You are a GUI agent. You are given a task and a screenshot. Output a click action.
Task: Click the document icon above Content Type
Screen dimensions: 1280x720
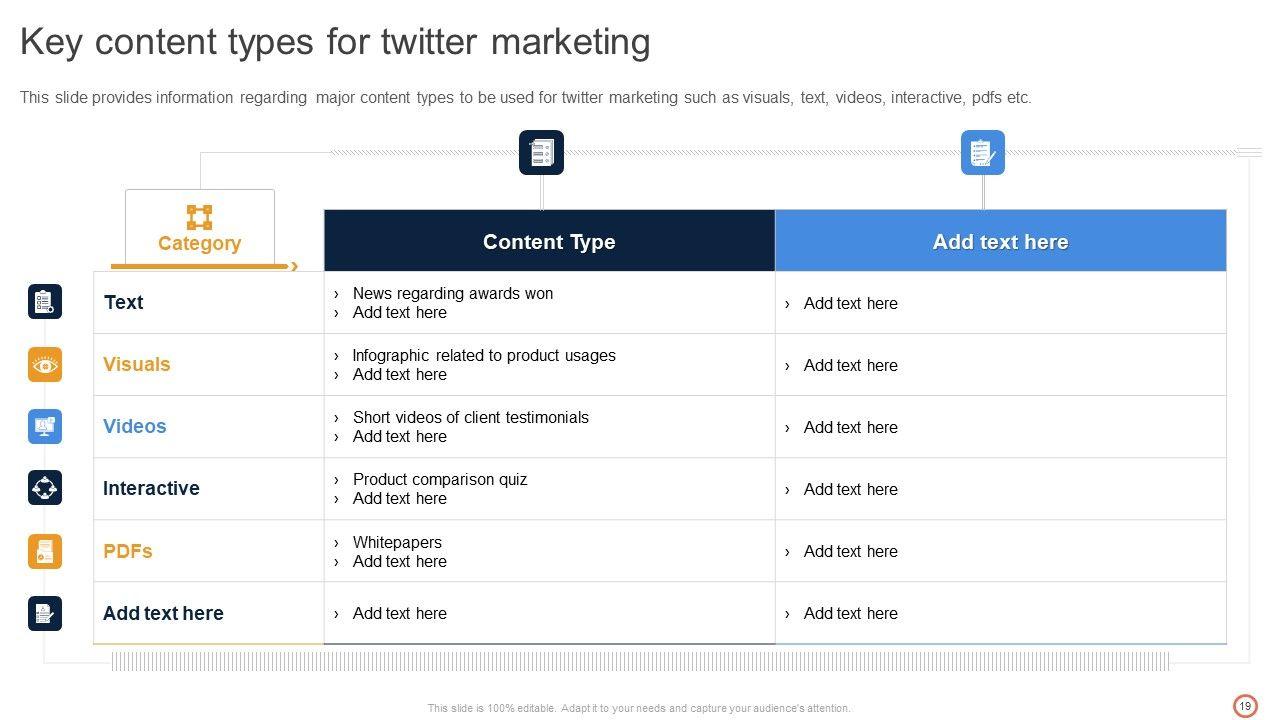point(541,153)
